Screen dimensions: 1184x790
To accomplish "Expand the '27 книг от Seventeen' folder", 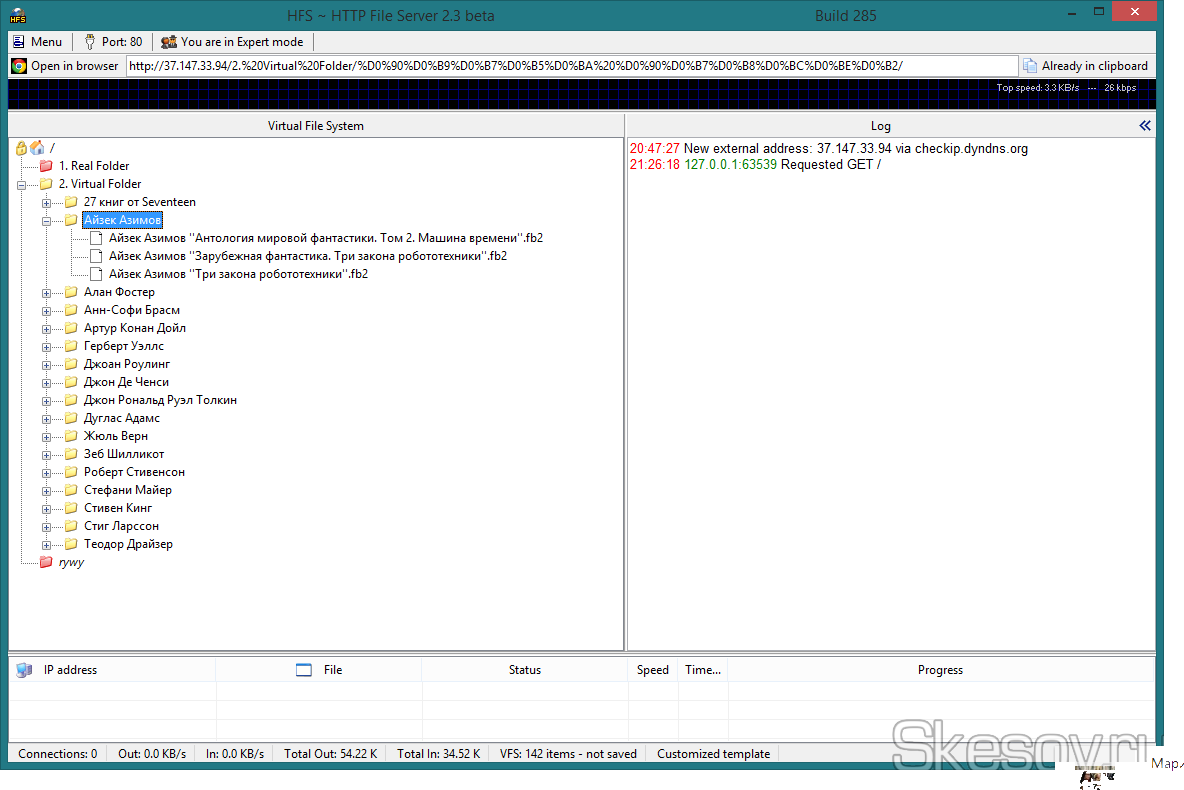I will pos(46,202).
